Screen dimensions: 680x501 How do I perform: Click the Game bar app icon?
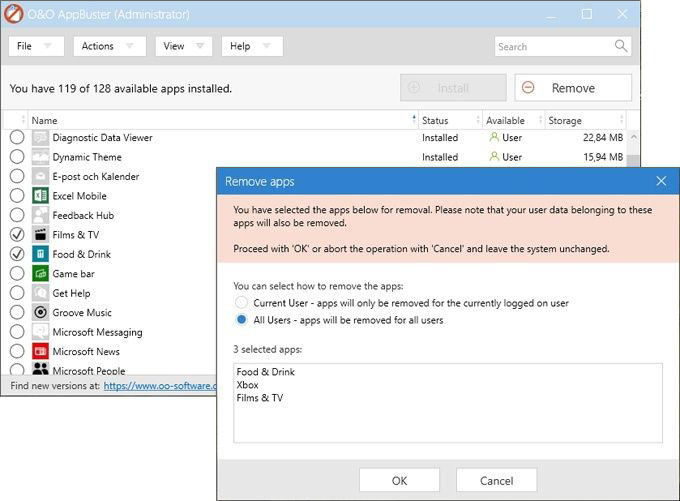point(40,274)
